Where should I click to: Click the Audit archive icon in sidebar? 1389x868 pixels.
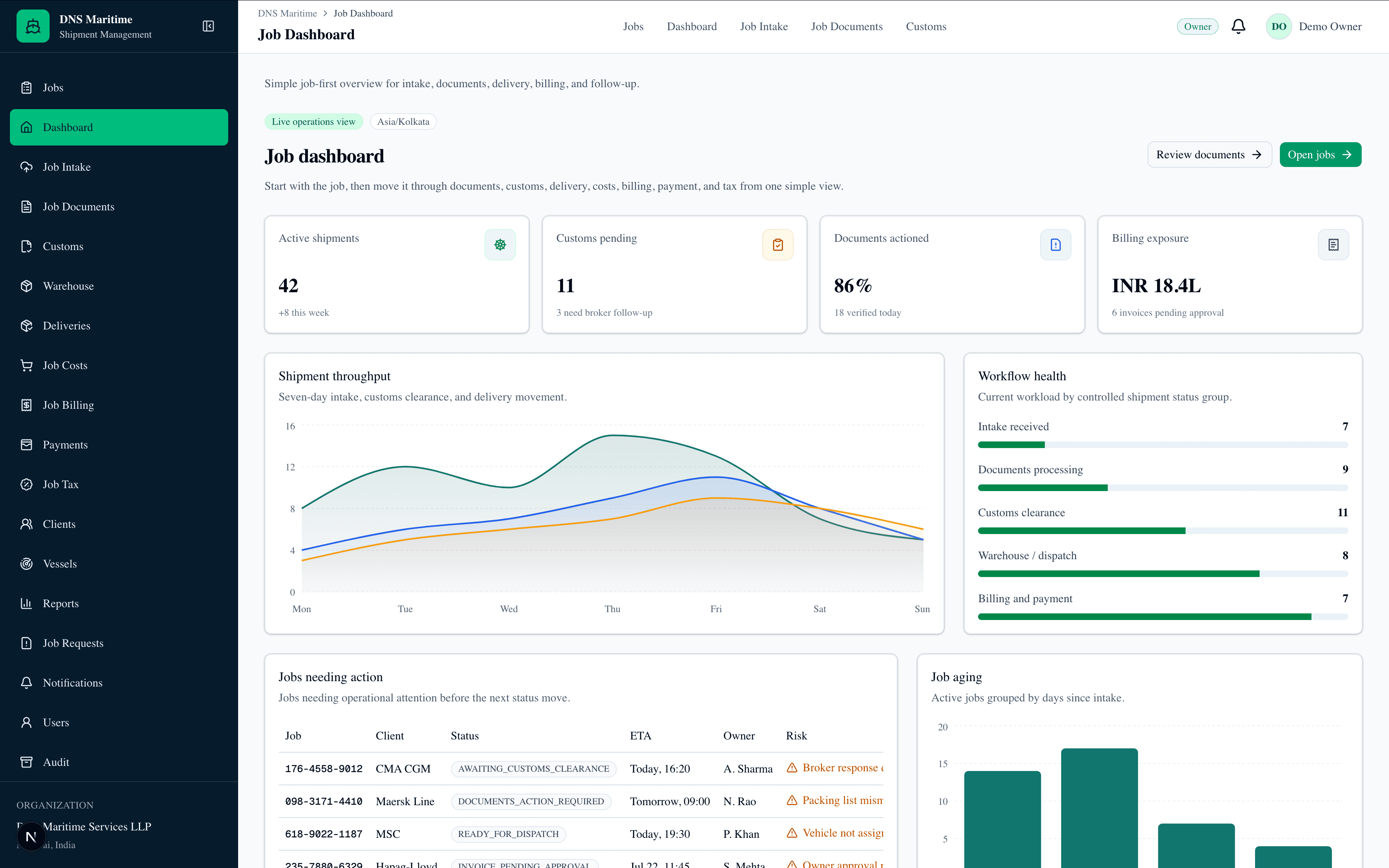(x=26, y=762)
